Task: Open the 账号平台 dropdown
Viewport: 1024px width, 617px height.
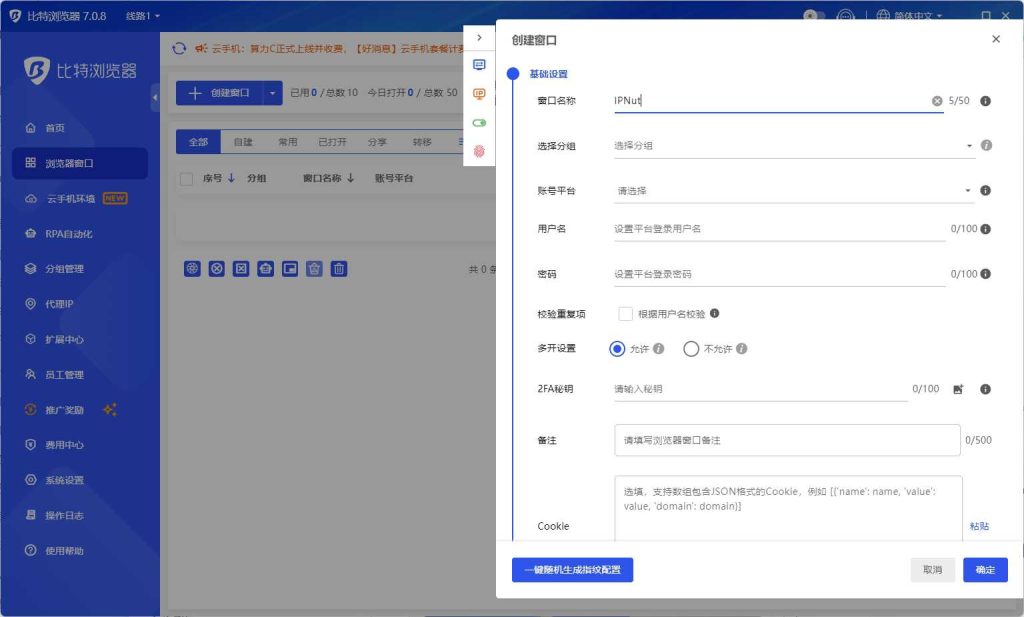Action: point(793,191)
